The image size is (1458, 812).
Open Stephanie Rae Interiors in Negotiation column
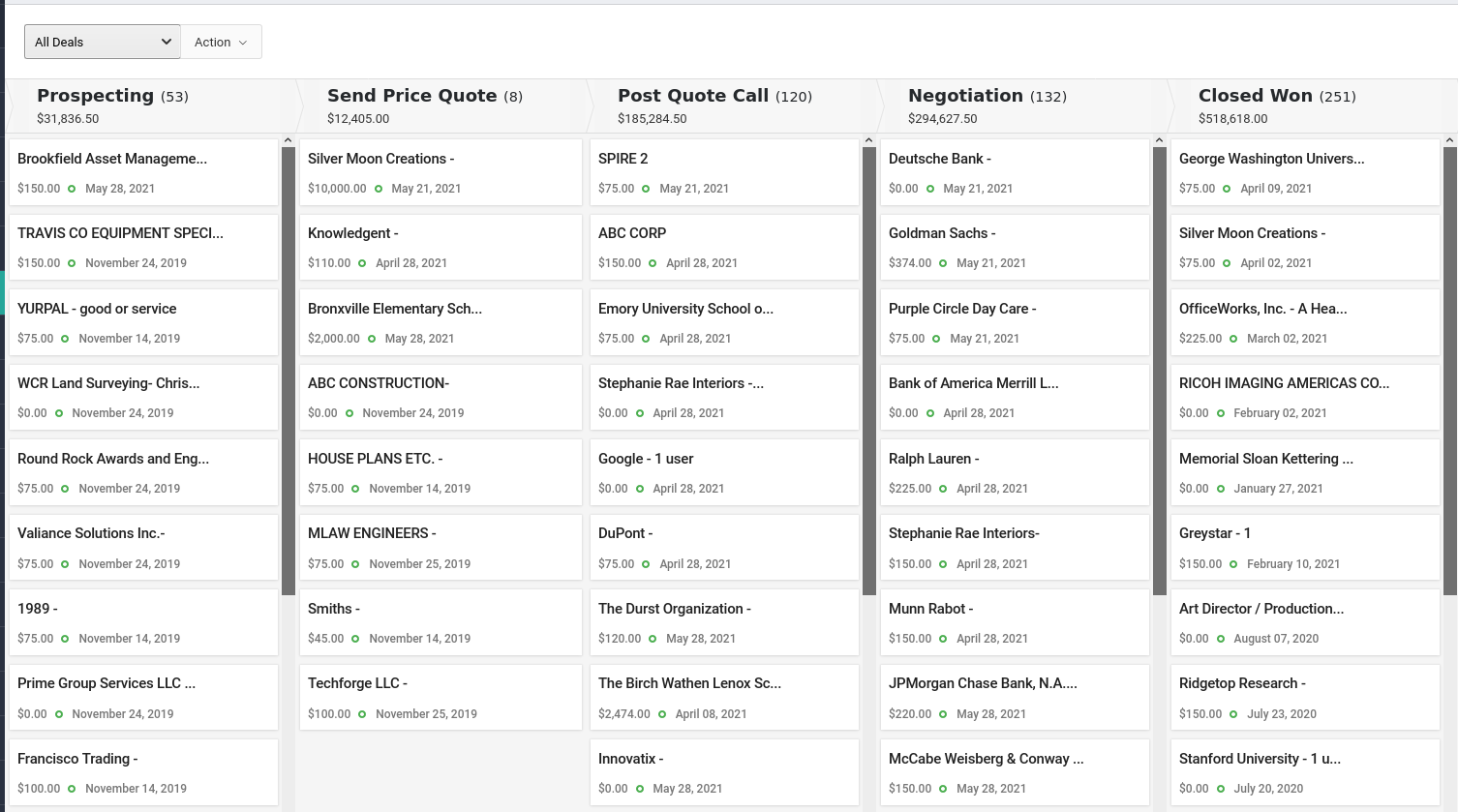pos(1015,547)
